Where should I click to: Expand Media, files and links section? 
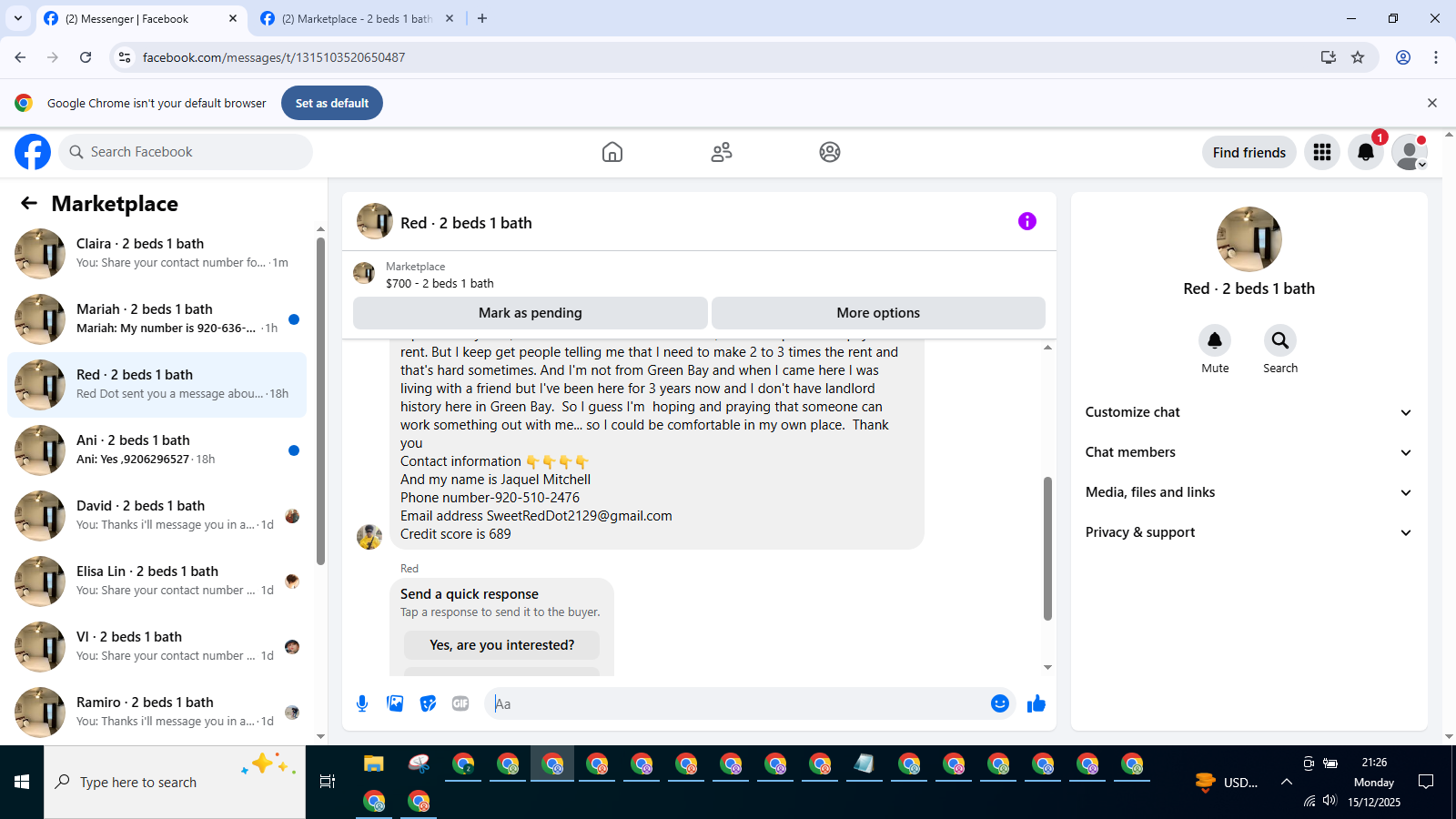[1249, 492]
